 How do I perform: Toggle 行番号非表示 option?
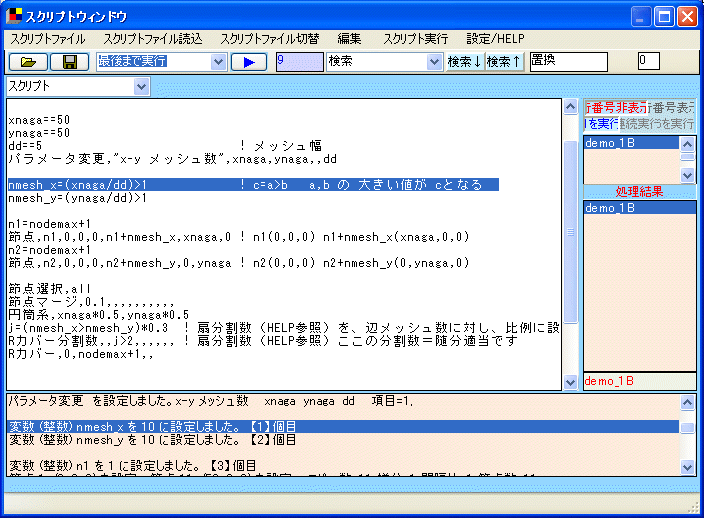tap(616, 108)
